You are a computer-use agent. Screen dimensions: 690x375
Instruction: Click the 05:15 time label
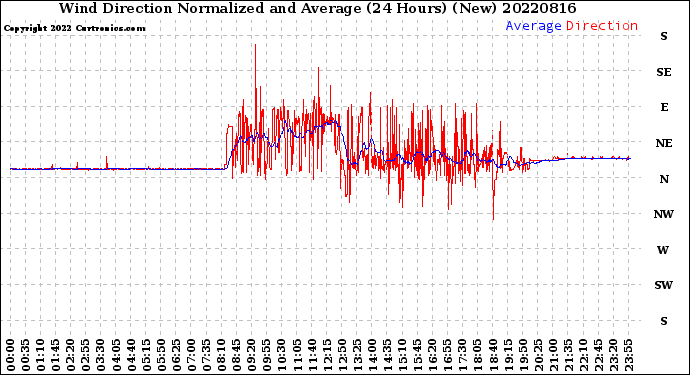[x=146, y=355]
